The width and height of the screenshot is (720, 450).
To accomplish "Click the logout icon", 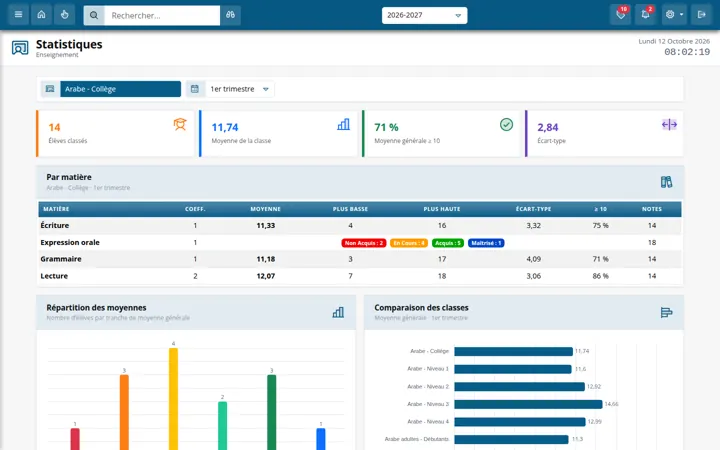I will [x=702, y=15].
